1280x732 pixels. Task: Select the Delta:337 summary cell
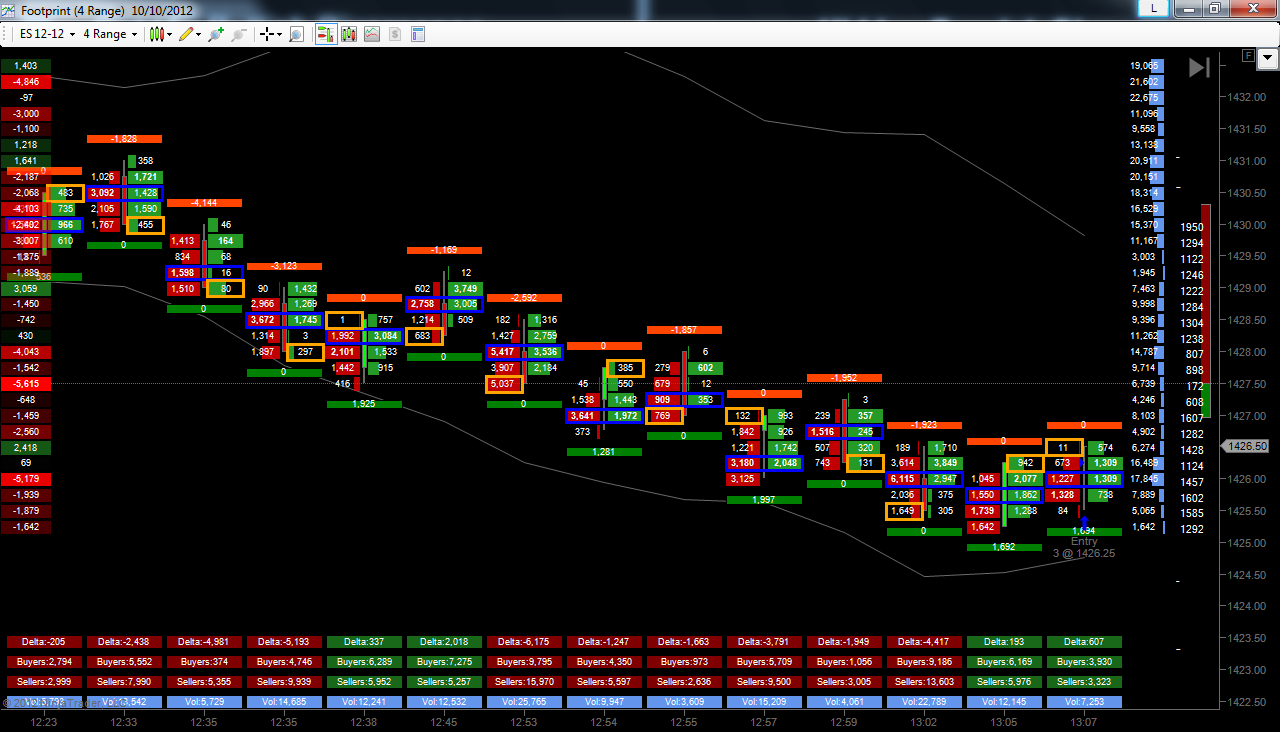[364, 642]
